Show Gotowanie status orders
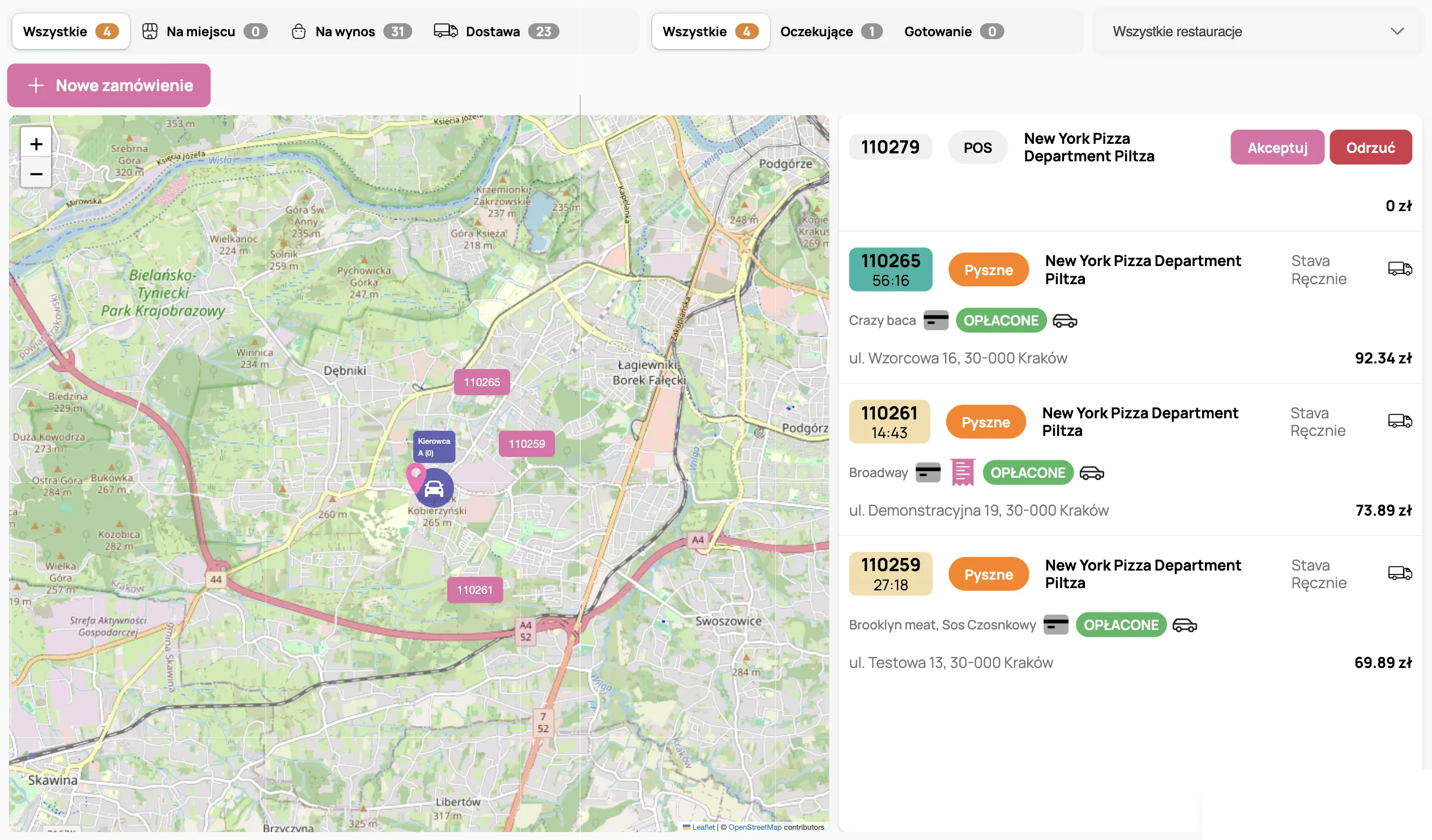This screenshot has height=840, width=1432. click(x=954, y=31)
